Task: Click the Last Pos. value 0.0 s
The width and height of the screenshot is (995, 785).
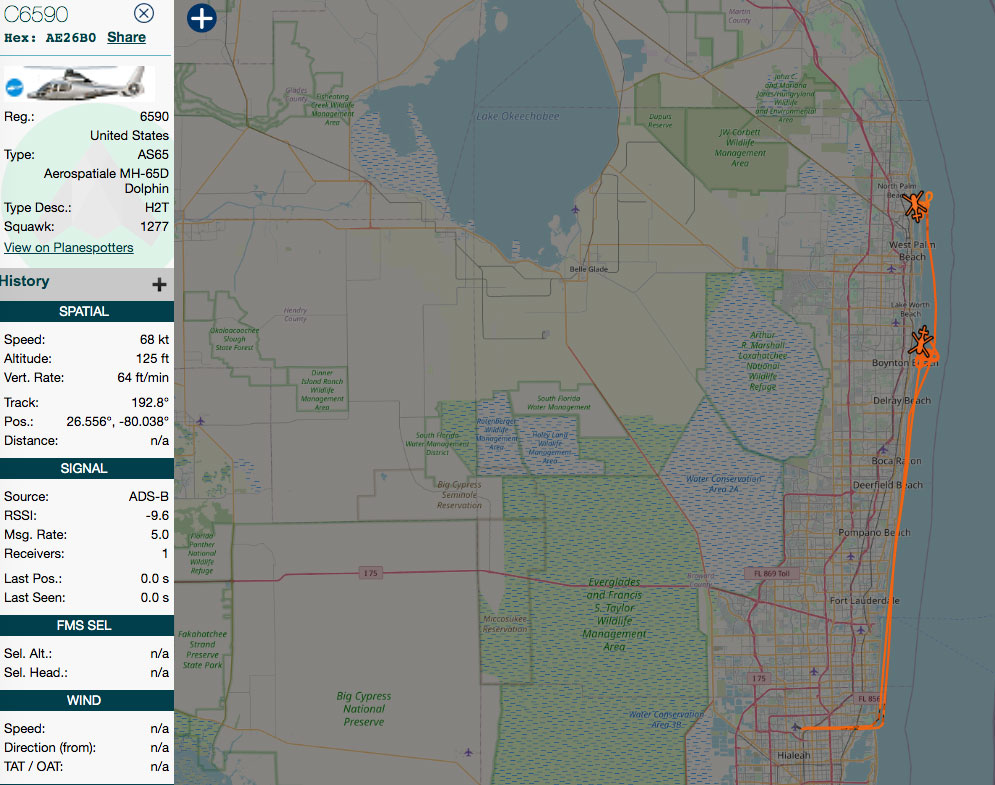Action: tap(155, 579)
